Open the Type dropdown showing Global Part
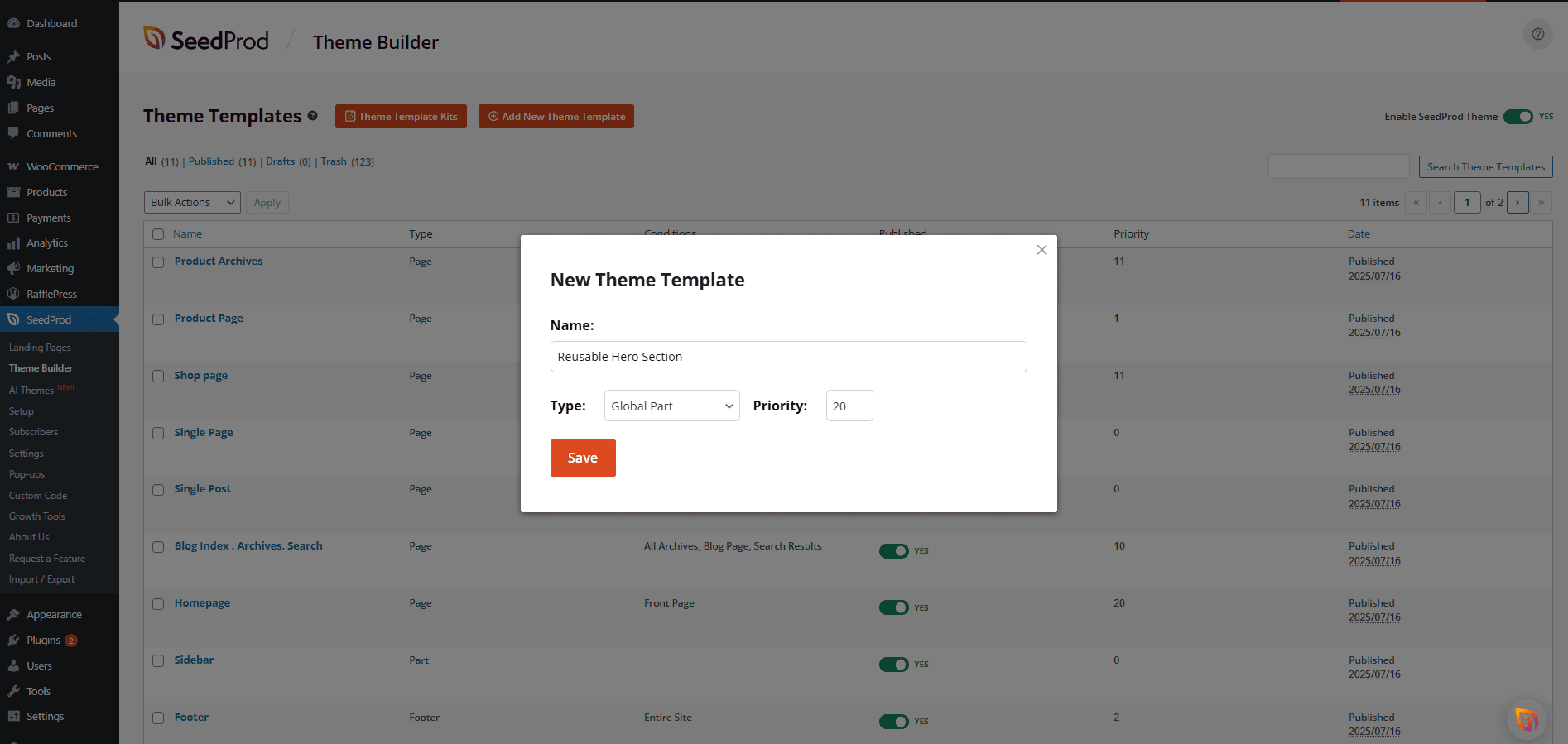The height and width of the screenshot is (744, 1568). click(671, 406)
